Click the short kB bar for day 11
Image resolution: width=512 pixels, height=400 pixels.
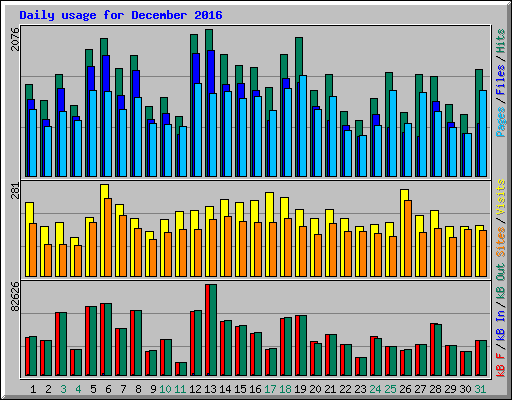(x=181, y=369)
